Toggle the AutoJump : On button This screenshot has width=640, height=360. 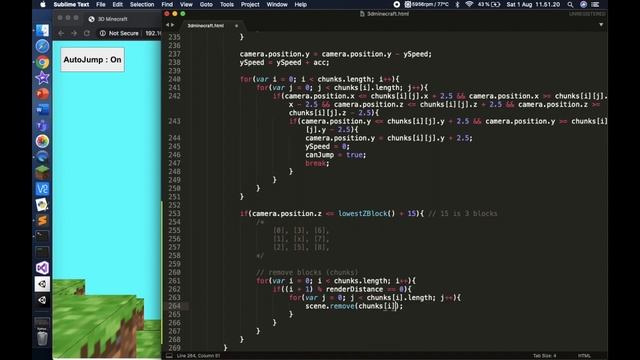93,60
